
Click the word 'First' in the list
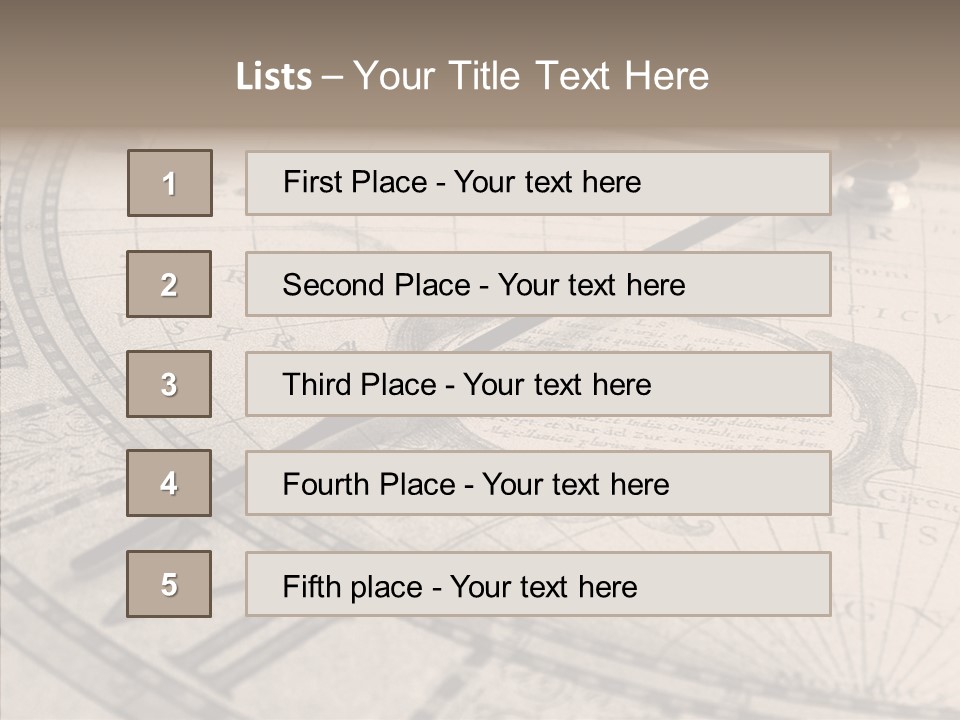coord(313,183)
